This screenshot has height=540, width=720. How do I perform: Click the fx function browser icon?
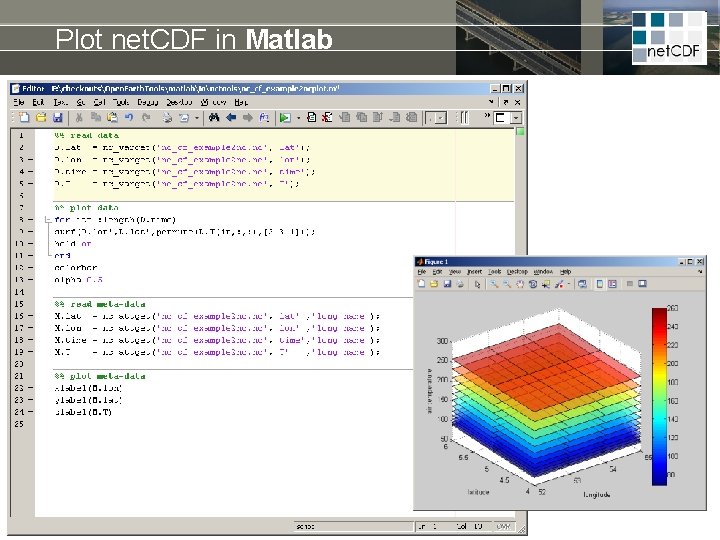264,118
